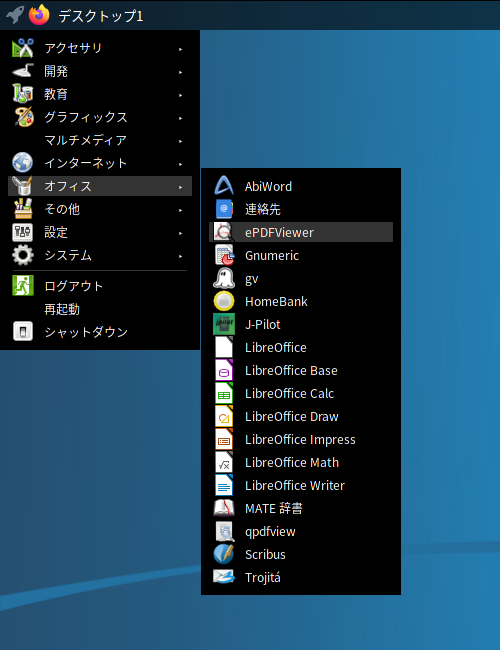Click the HomeBank coin icon

[224, 301]
